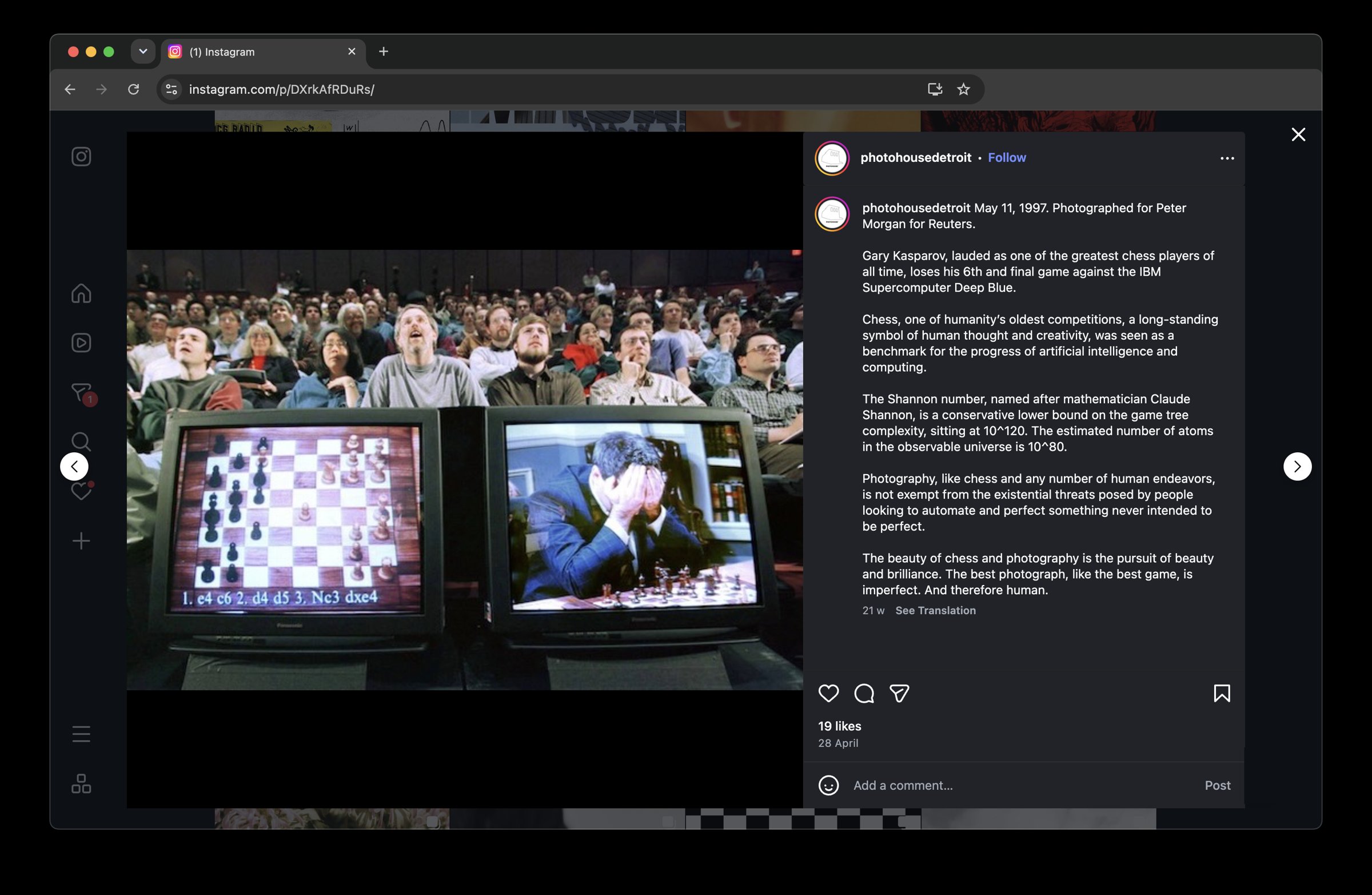The image size is (1372, 895).
Task: Install app icon in address bar
Action: coord(935,89)
